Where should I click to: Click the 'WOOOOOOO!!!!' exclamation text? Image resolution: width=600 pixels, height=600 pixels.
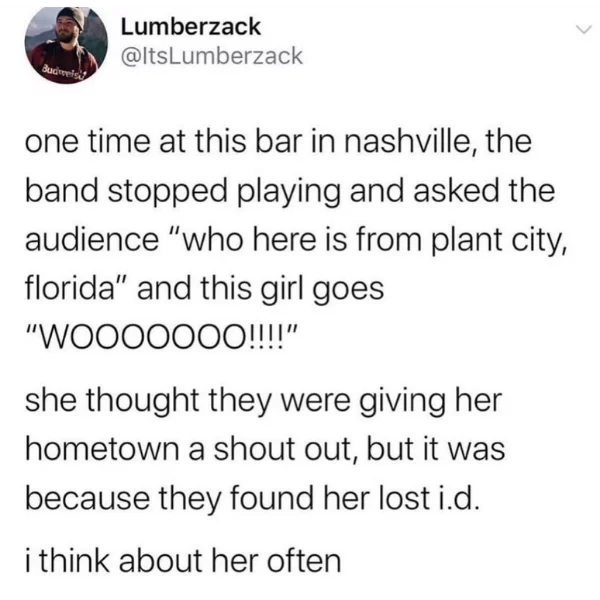pos(163,336)
